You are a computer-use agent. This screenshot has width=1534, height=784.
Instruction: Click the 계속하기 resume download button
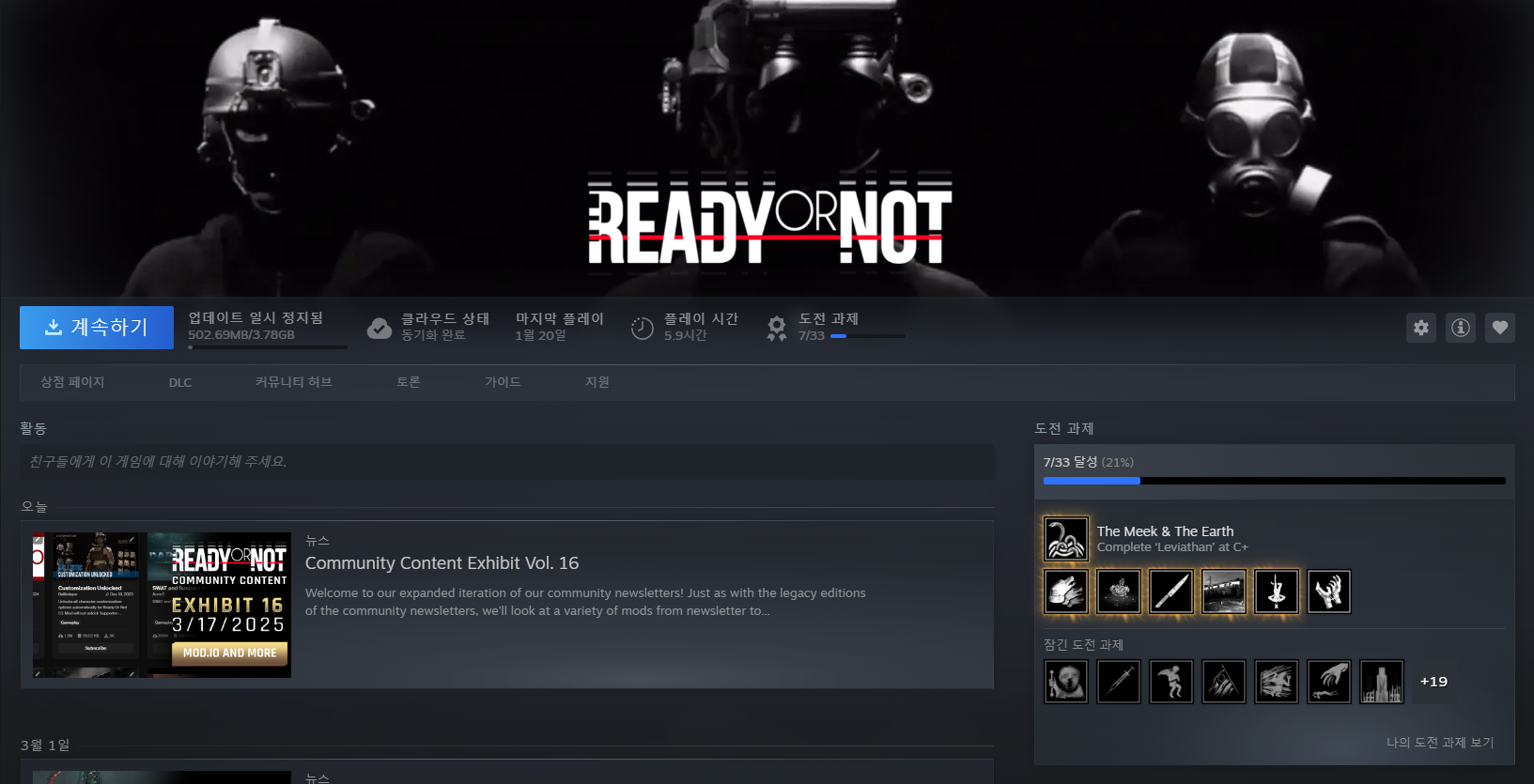tap(97, 328)
